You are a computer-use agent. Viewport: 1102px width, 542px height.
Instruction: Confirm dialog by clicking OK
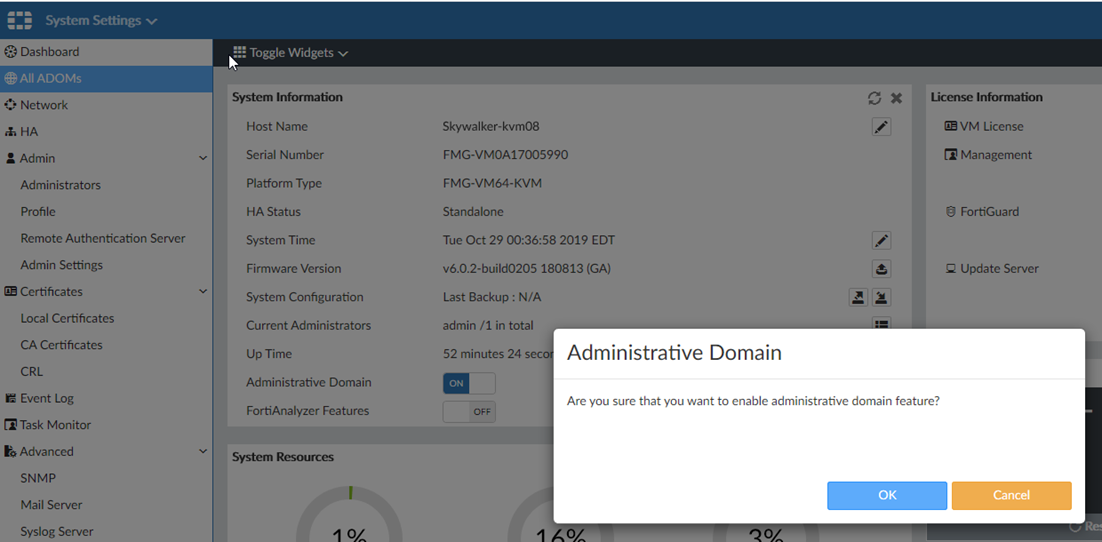coord(886,495)
